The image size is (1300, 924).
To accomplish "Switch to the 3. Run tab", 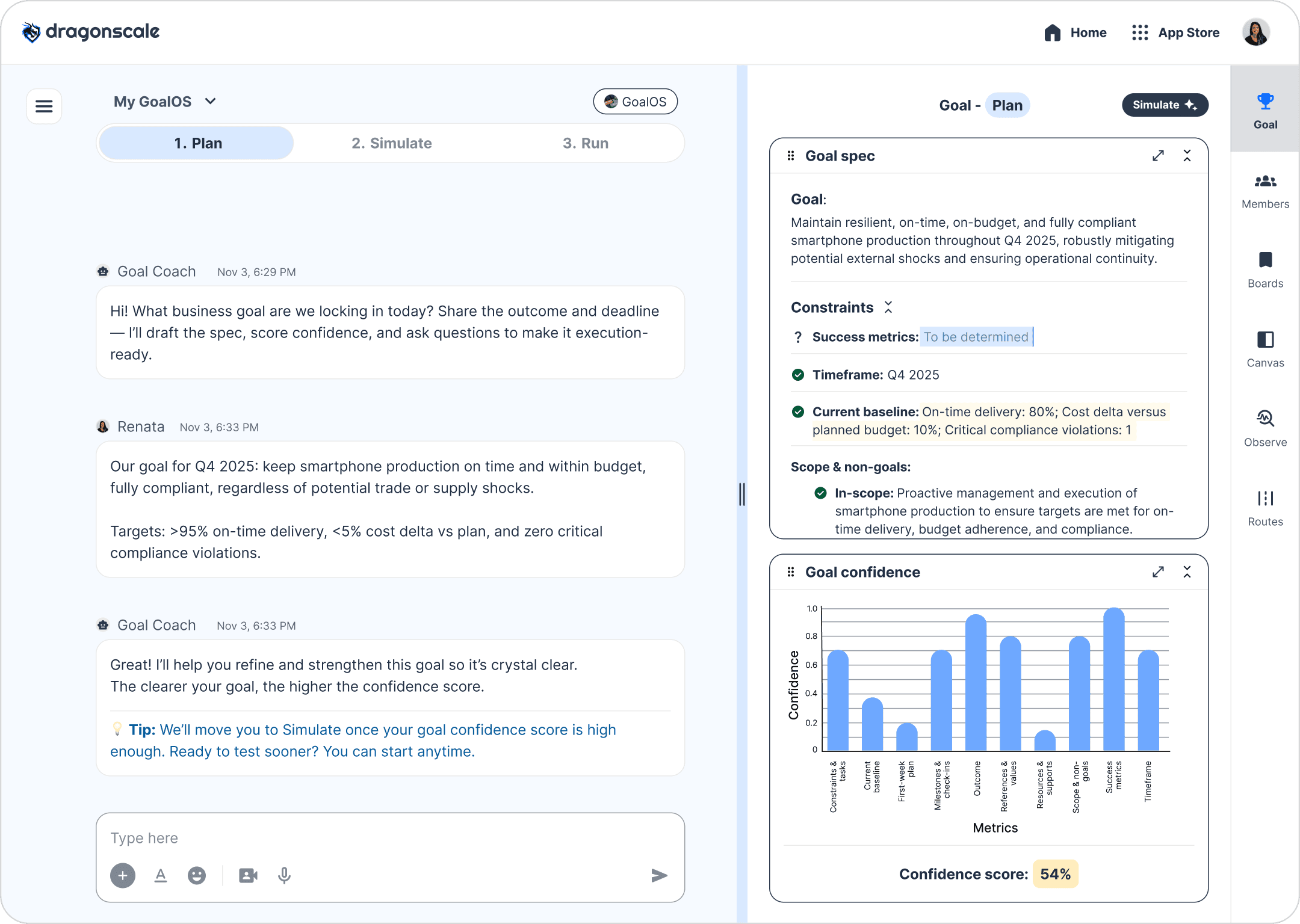I will tap(586, 143).
